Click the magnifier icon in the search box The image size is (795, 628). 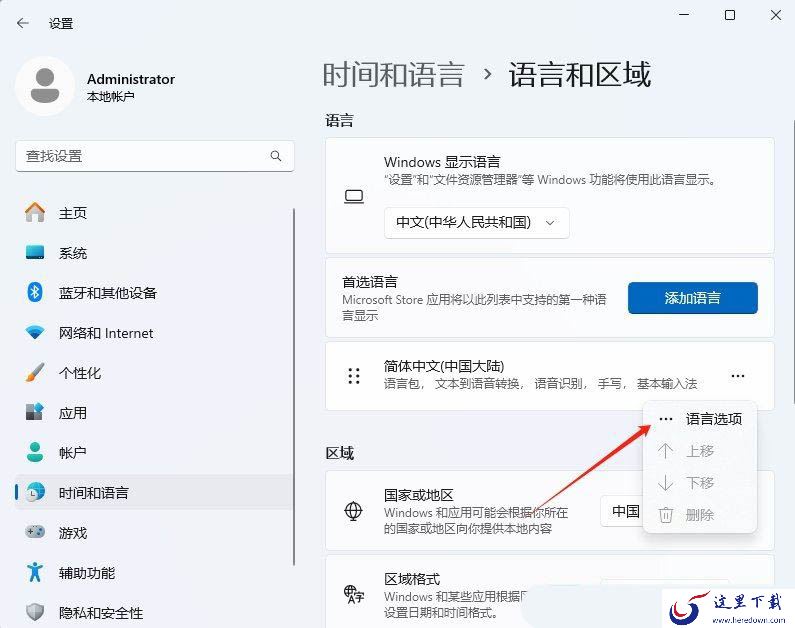[x=276, y=156]
